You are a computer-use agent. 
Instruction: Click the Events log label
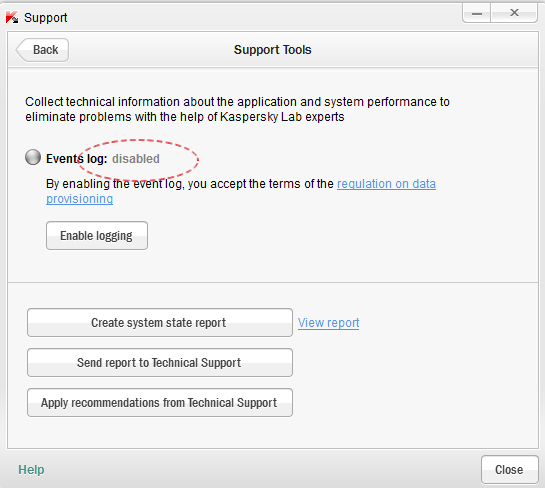[x=76, y=159]
